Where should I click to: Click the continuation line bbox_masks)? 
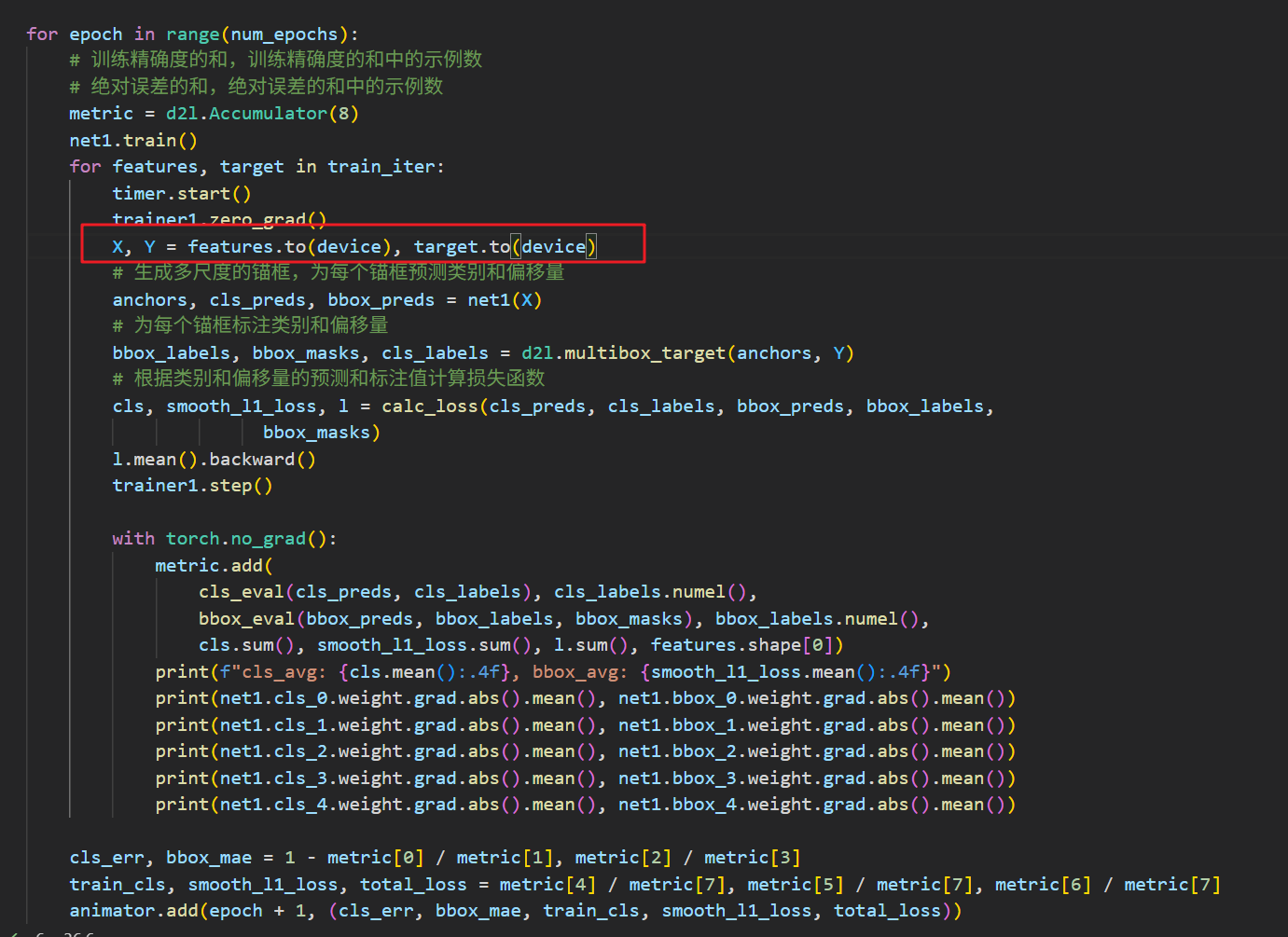(x=322, y=433)
